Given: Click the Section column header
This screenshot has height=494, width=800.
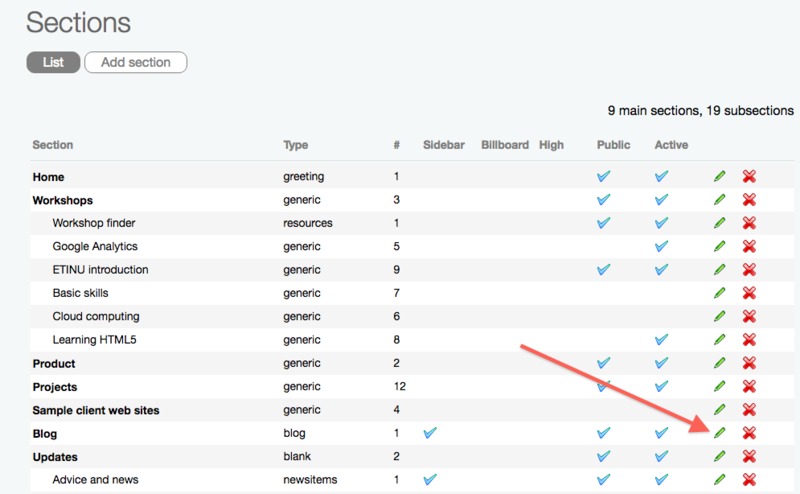Looking at the screenshot, I should pos(53,145).
